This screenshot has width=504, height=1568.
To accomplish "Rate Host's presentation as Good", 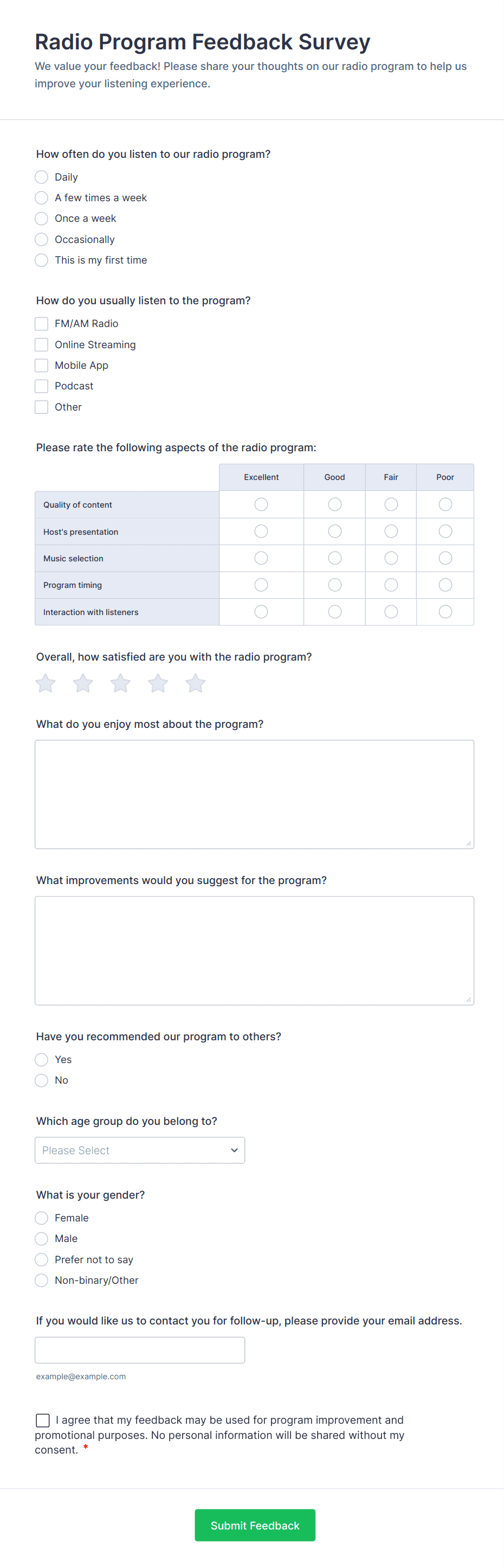I will (x=334, y=531).
